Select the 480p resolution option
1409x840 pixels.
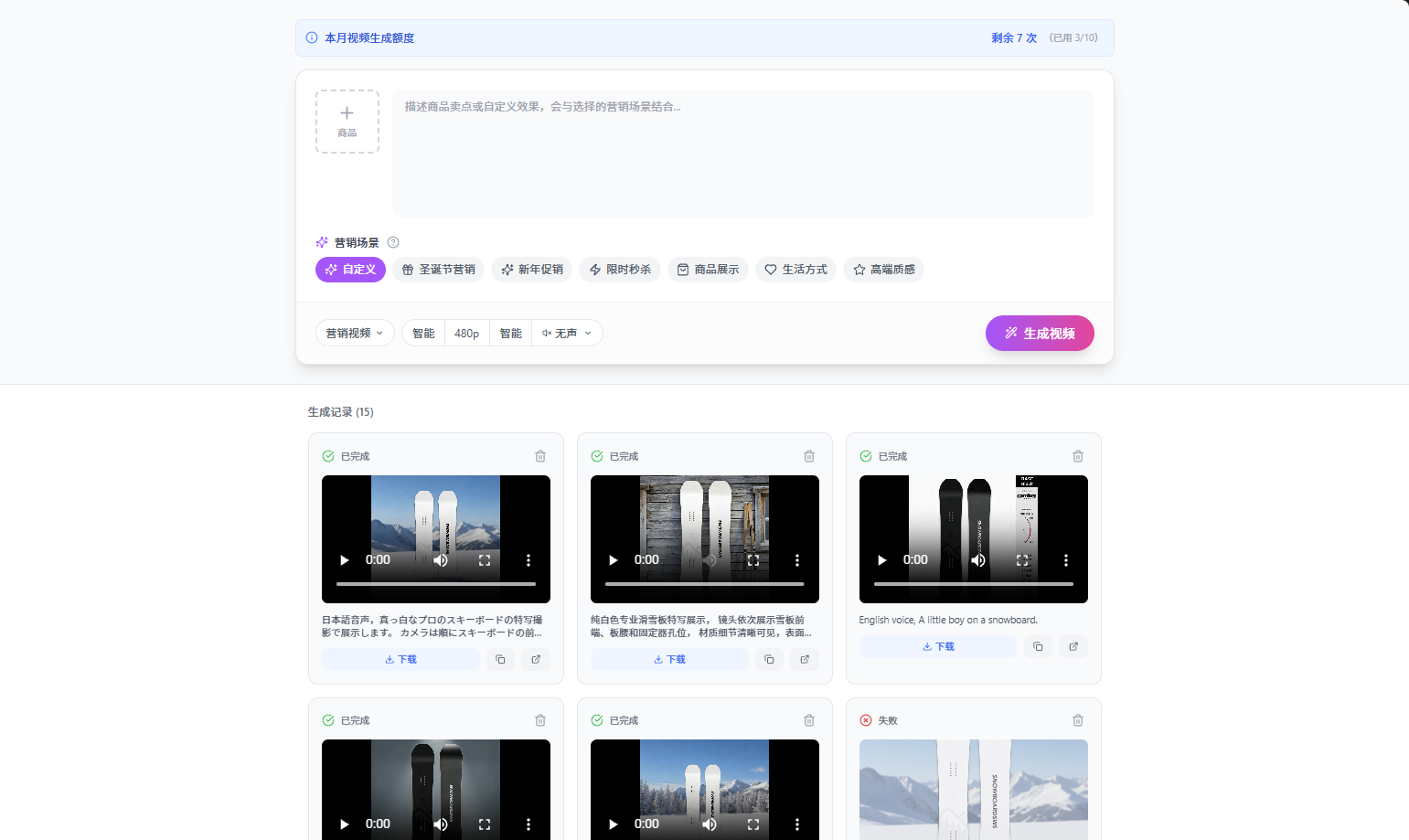click(466, 334)
